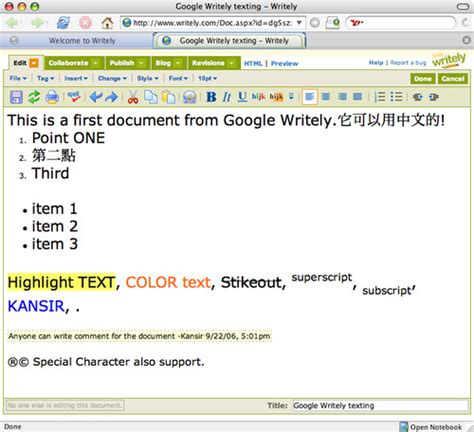This screenshot has height=432, width=474.
Task: Print the document with printer icon
Action: click(52, 97)
